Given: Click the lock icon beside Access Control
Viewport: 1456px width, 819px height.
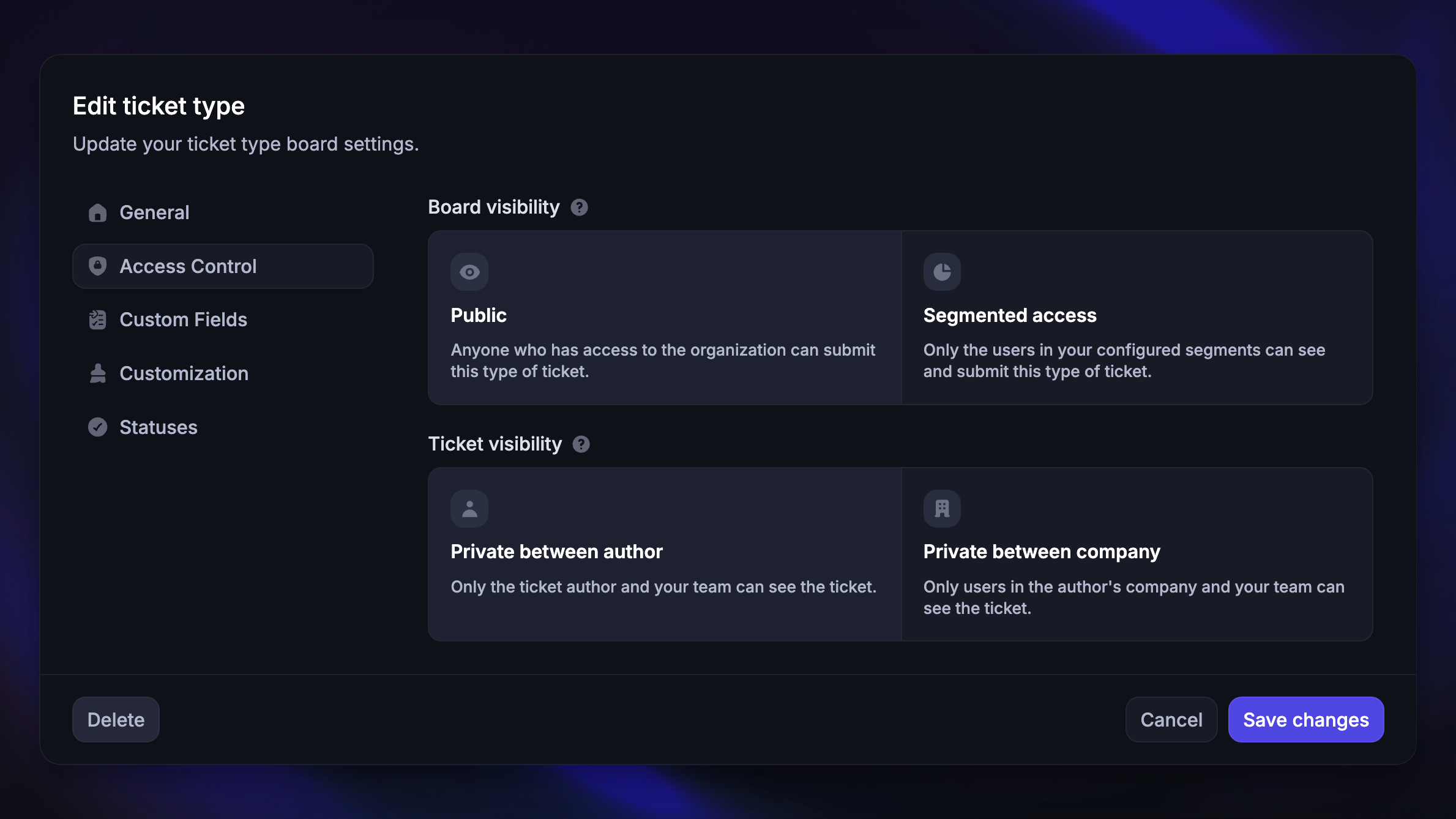Looking at the screenshot, I should tap(98, 266).
